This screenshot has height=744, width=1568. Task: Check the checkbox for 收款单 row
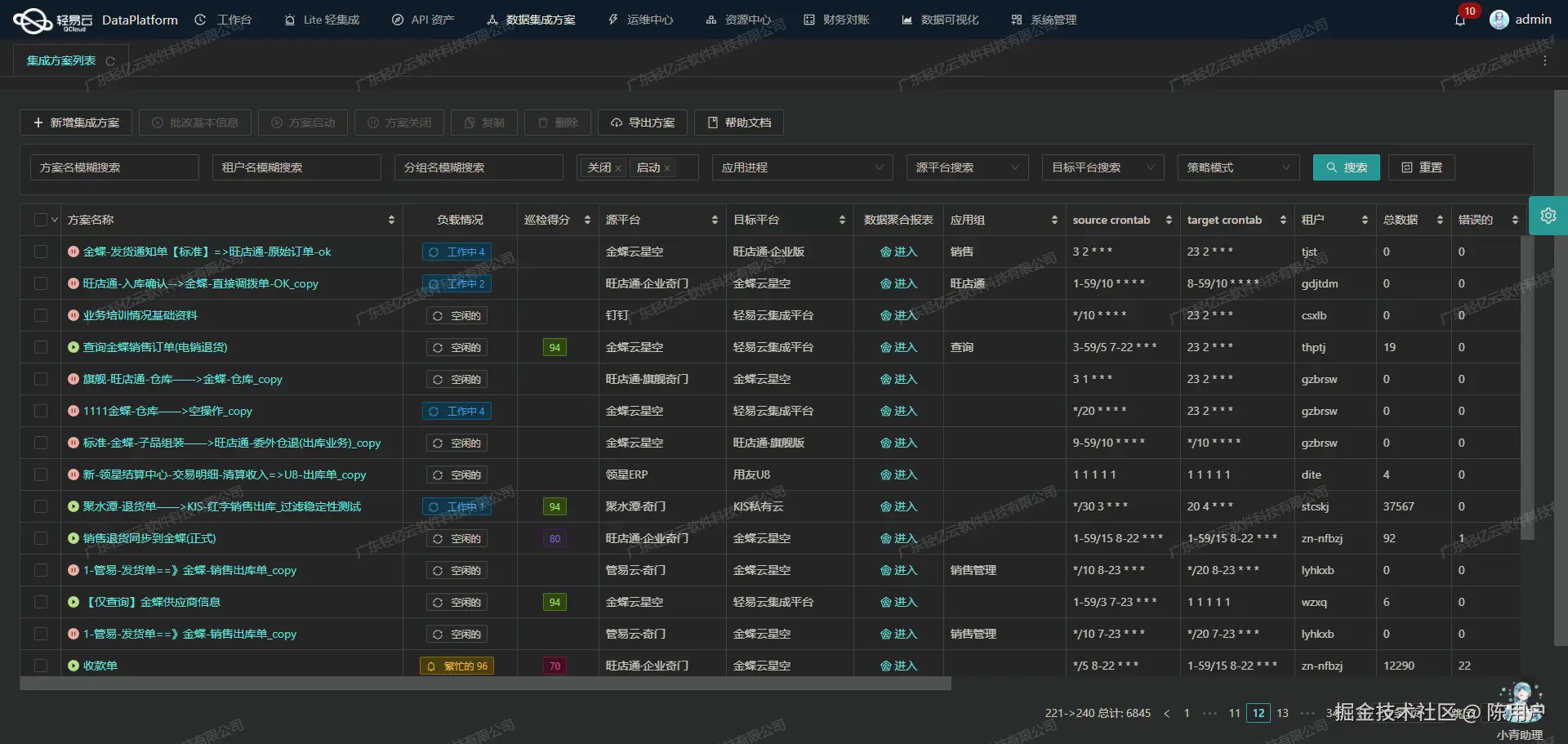coord(41,666)
